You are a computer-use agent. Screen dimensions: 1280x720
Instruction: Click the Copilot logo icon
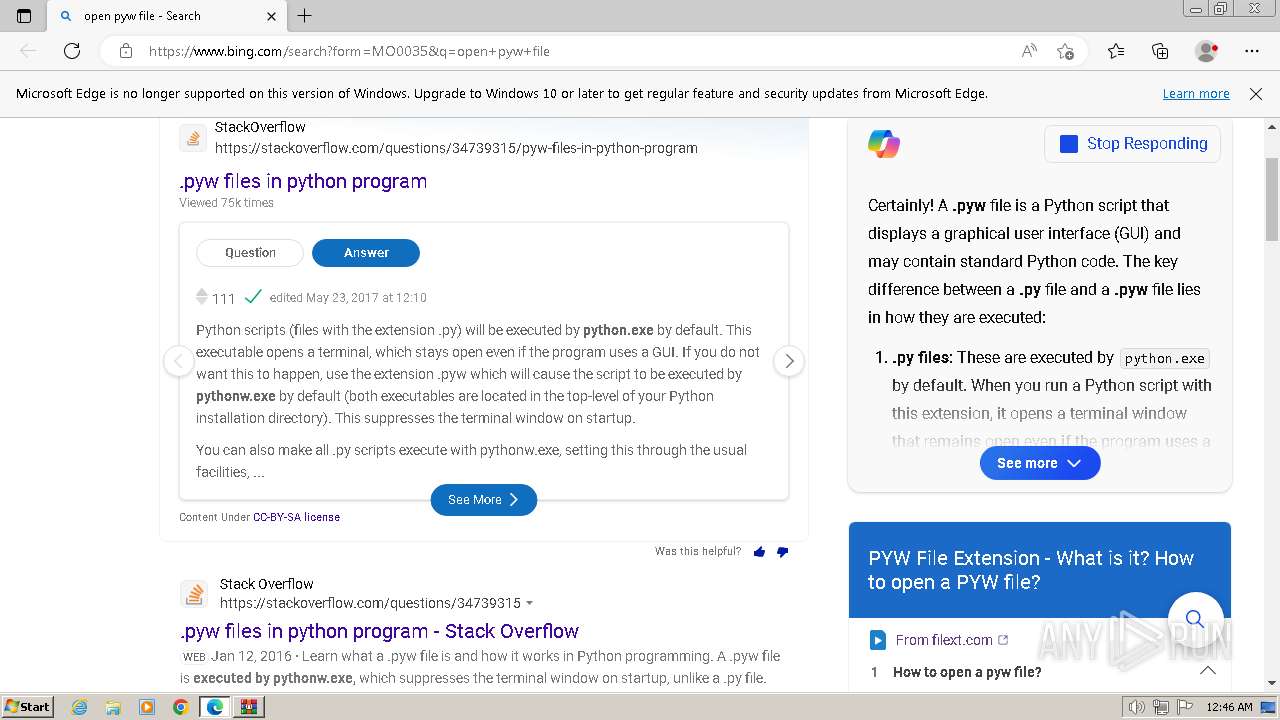884,144
